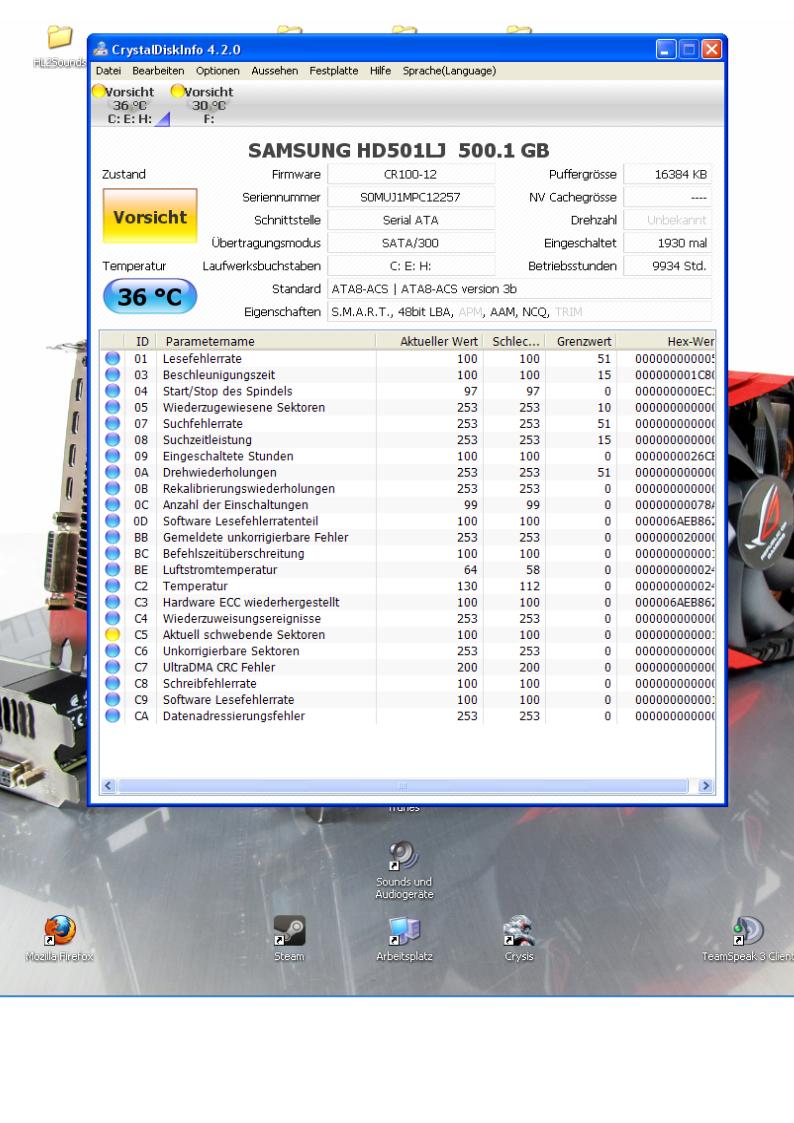Click the blue status icon for Lesefehlerrate
The width and height of the screenshot is (794, 1123).
112,358
